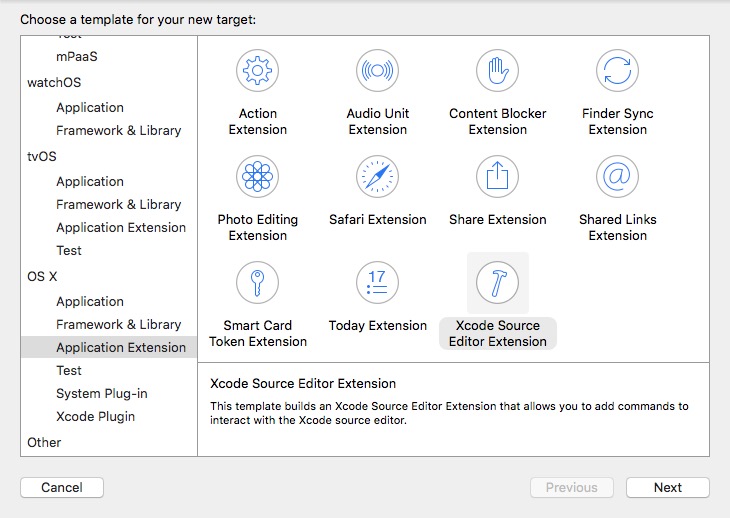Select Framework & Library under OS X
The image size is (730, 518).
point(118,324)
